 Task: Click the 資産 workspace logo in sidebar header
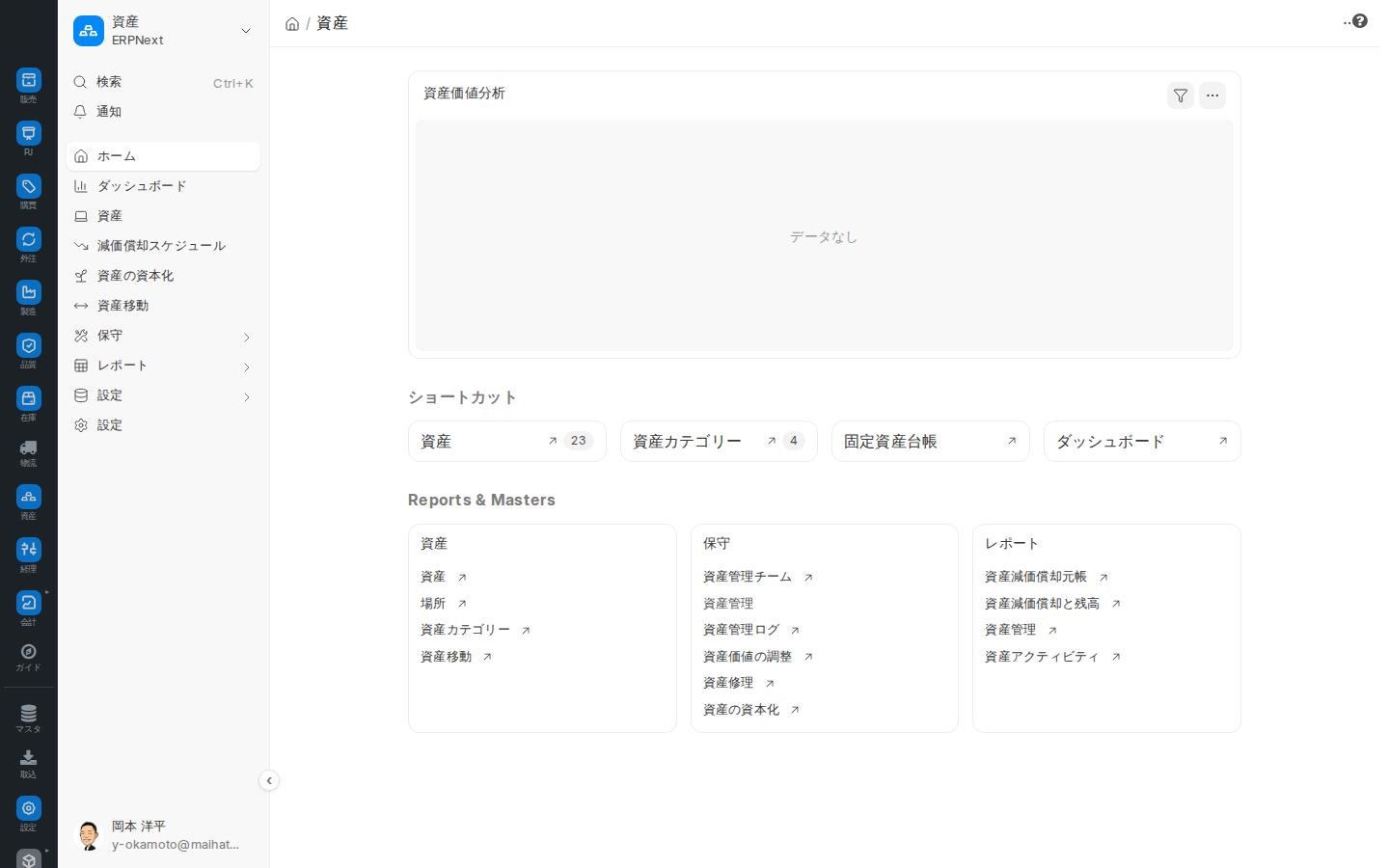tap(89, 31)
